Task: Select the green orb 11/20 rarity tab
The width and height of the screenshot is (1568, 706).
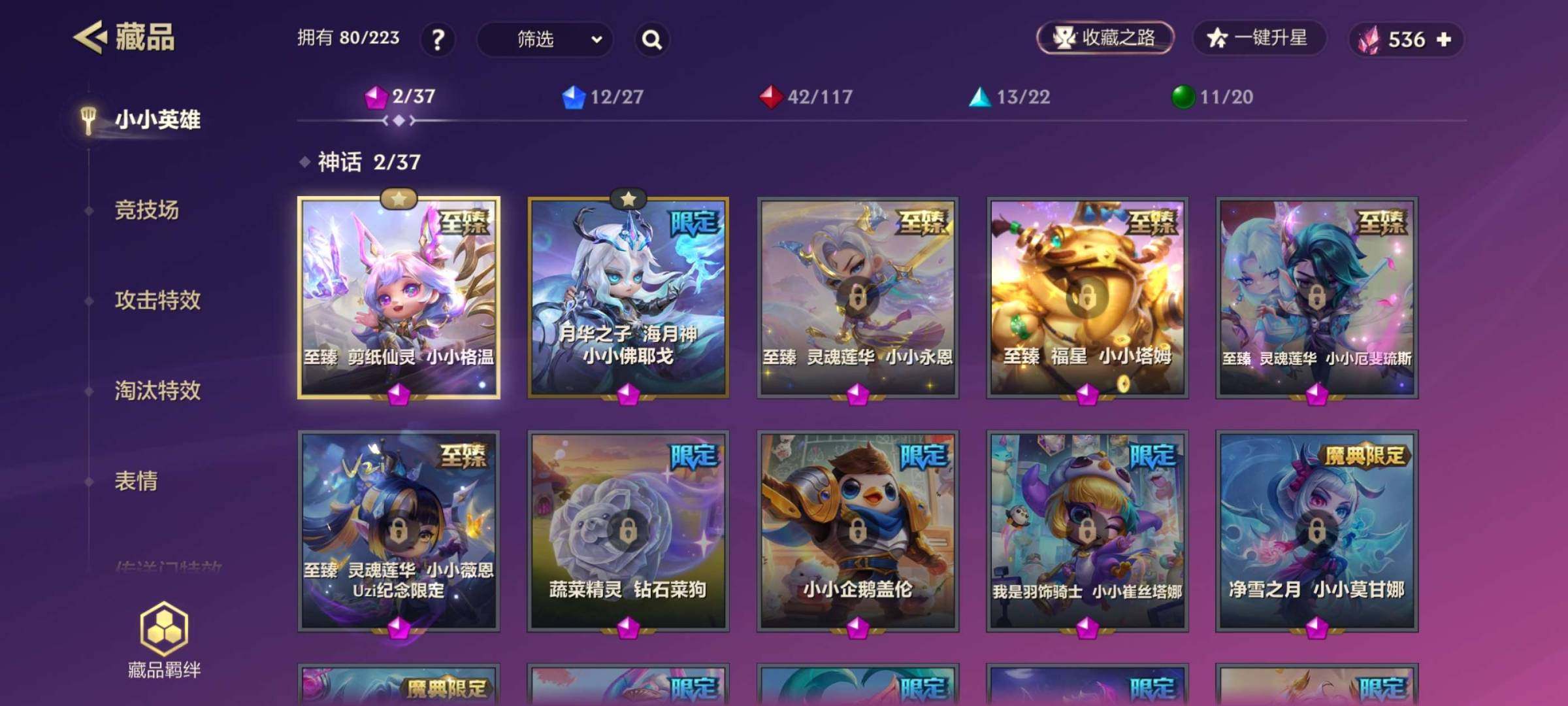Action: click(1212, 97)
